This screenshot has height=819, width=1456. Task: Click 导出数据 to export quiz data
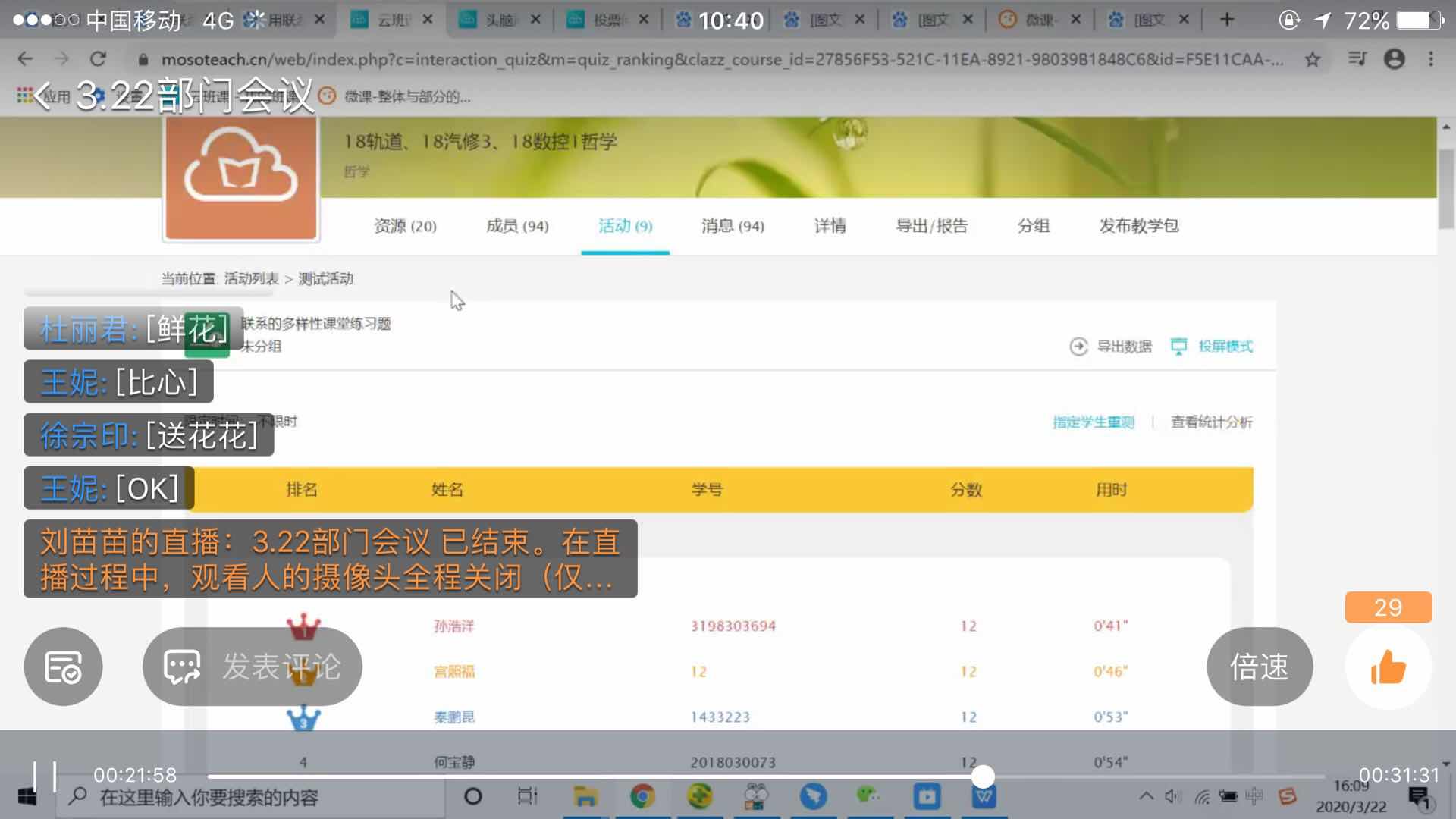click(1111, 347)
